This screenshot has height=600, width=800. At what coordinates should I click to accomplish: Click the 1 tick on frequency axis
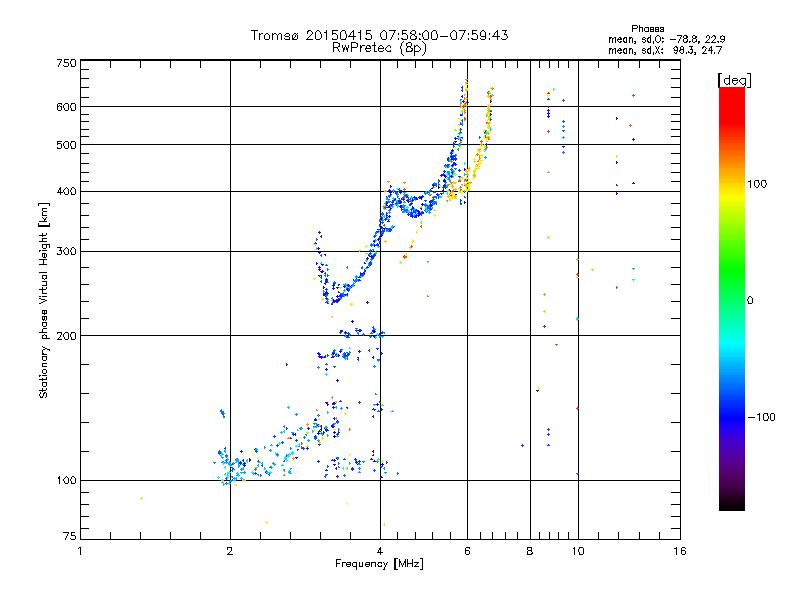(x=80, y=551)
